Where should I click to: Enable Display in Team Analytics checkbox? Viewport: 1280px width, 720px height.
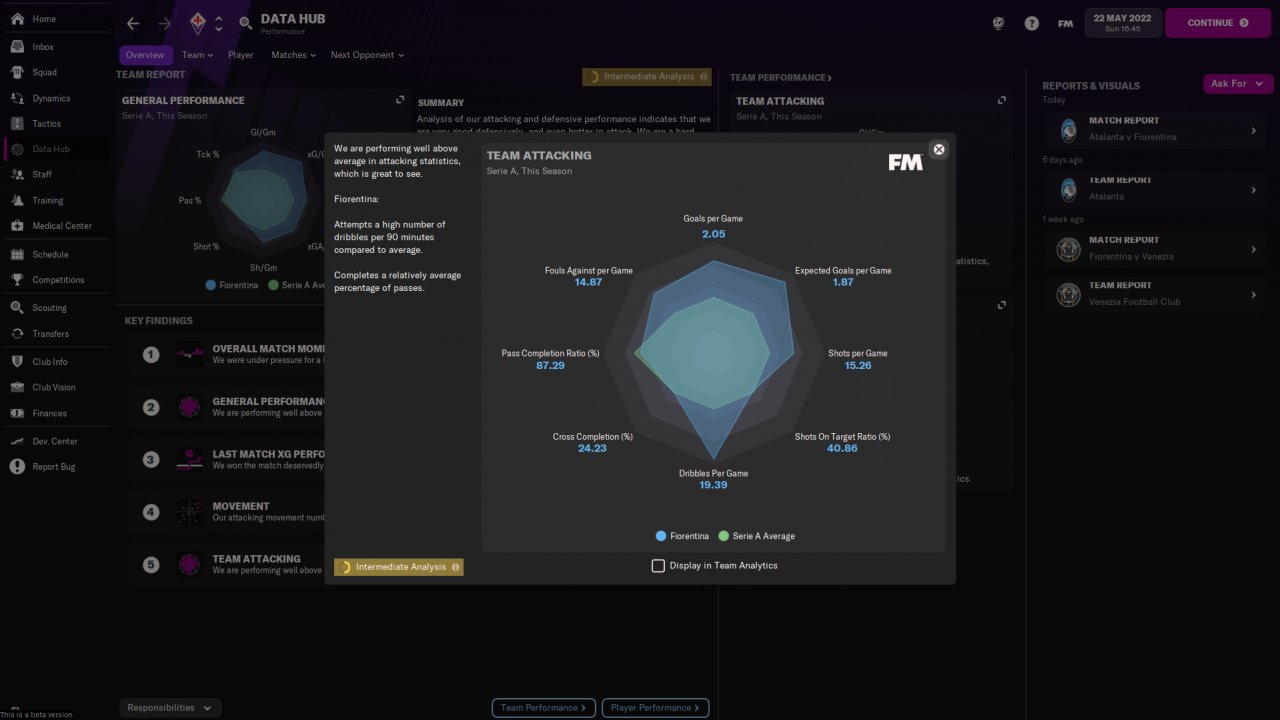pos(658,566)
